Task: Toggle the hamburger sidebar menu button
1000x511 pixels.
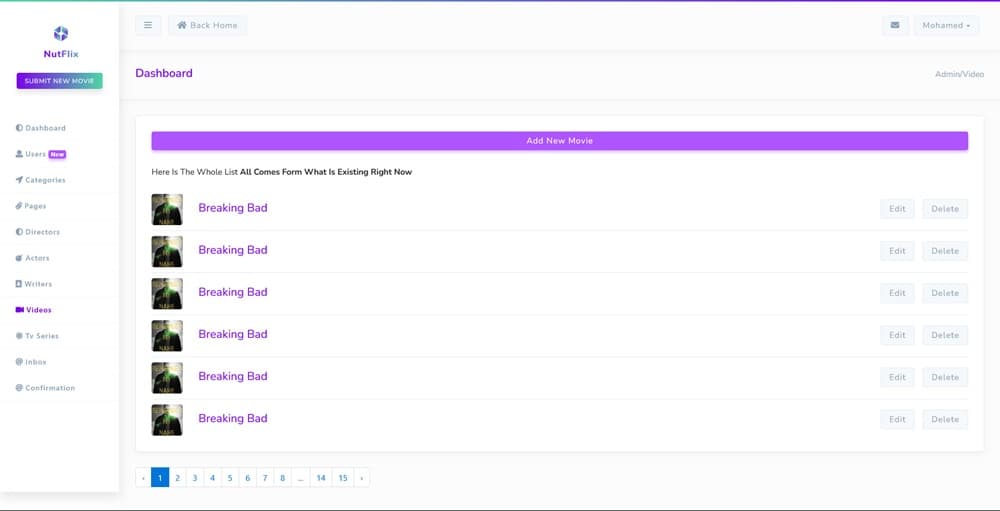Action: coord(148,26)
